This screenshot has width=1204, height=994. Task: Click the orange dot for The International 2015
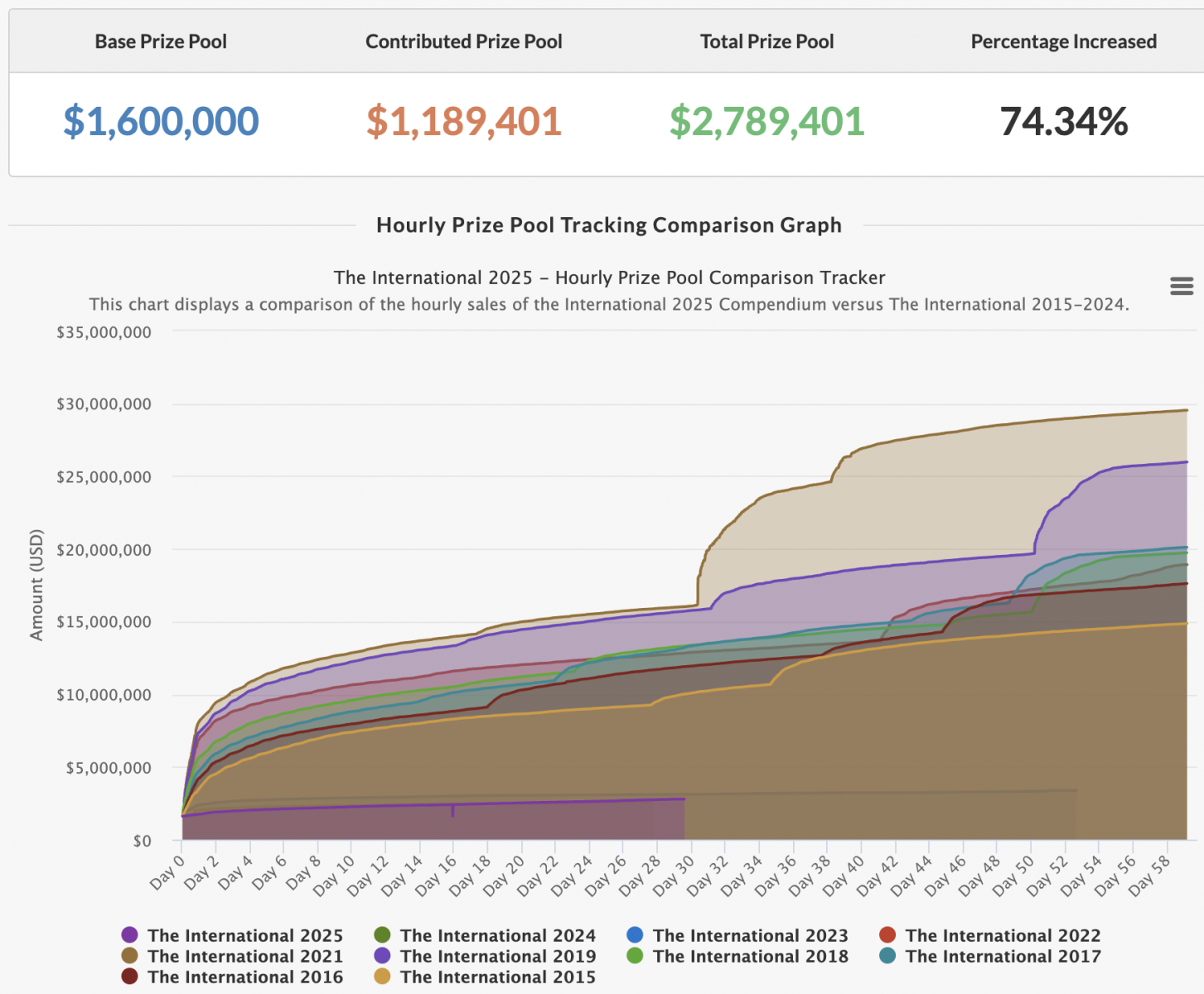382,977
